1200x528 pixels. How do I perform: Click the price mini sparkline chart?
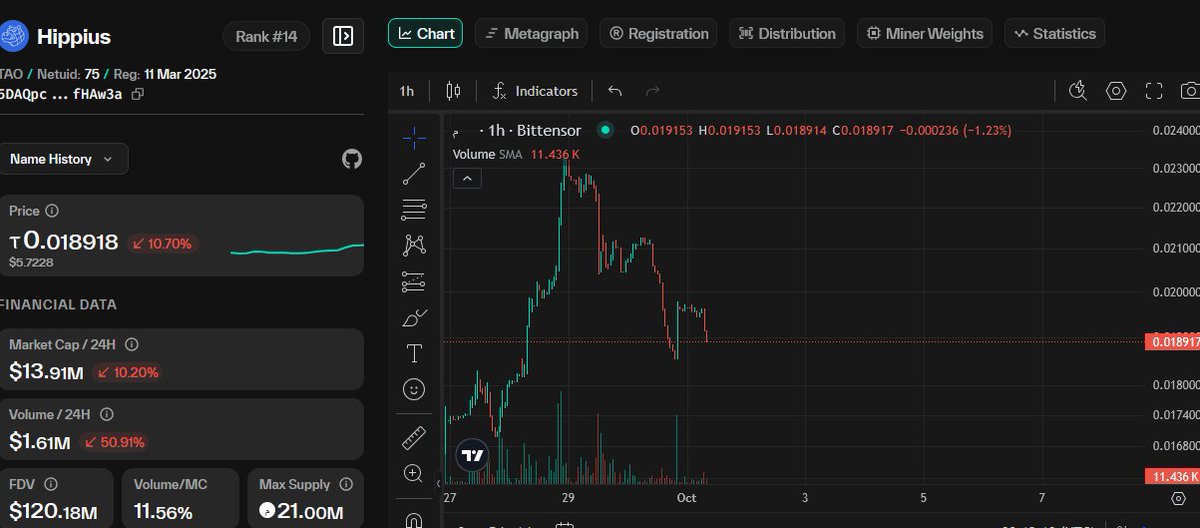point(297,248)
